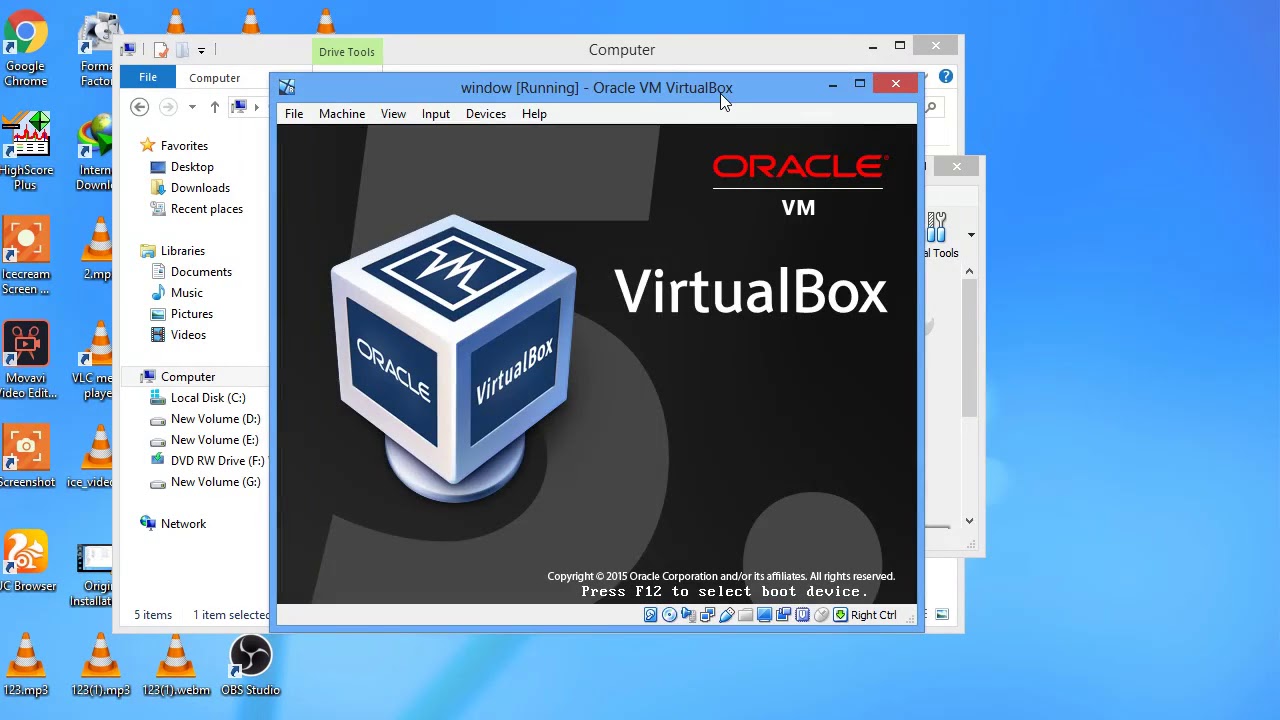Select New Volume (E:) in navigation pane
1280x720 pixels.
[x=214, y=440]
